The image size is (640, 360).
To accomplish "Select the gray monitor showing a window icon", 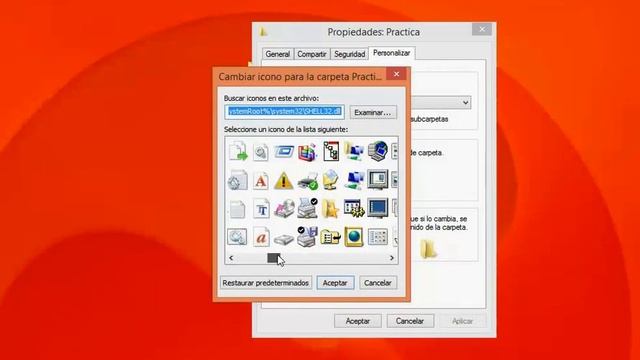I will point(378,180).
